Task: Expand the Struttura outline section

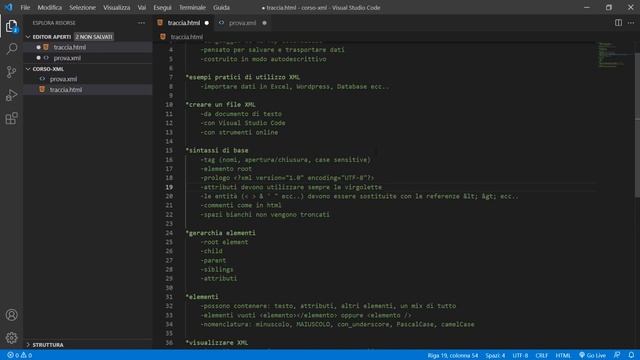Action: click(28, 345)
